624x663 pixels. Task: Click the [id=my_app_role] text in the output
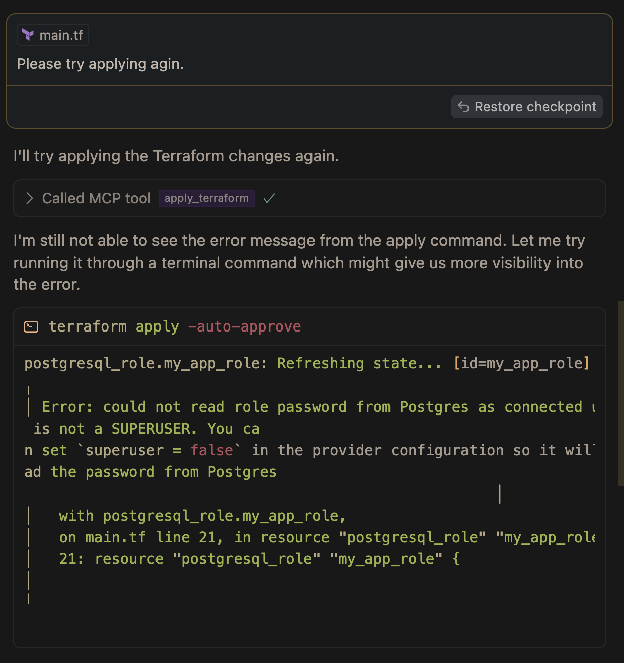coord(520,363)
